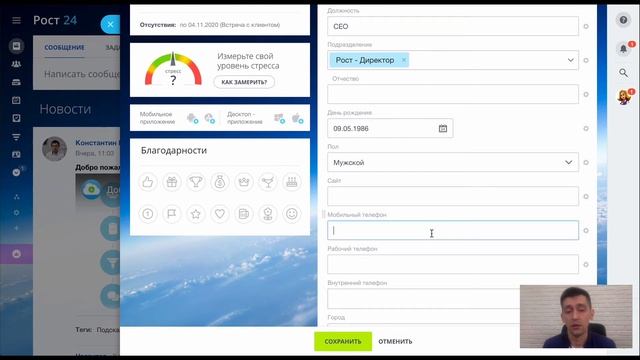Open the user avatar with badge

624,97
